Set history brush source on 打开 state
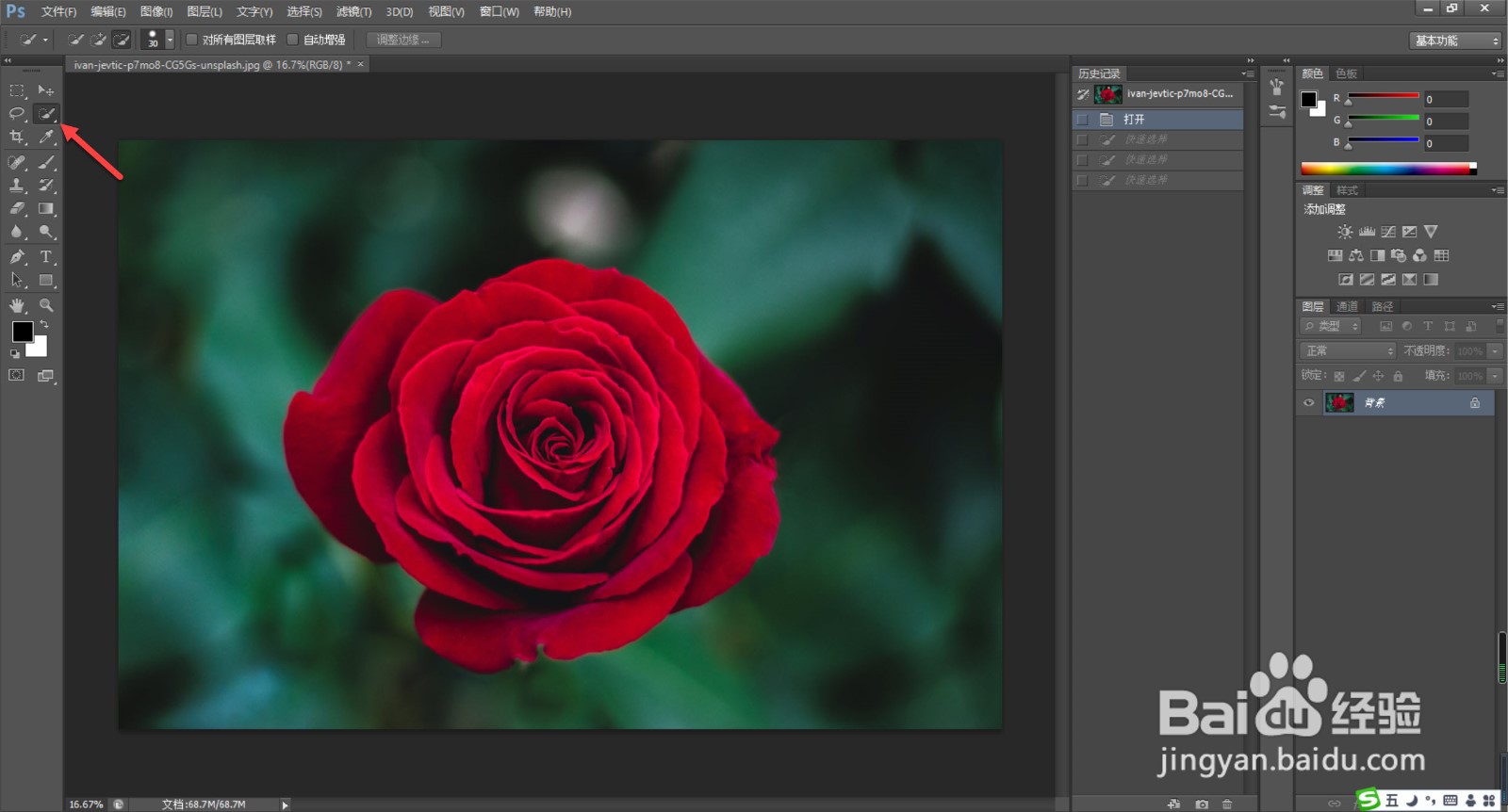The image size is (1508, 812). point(1083,120)
